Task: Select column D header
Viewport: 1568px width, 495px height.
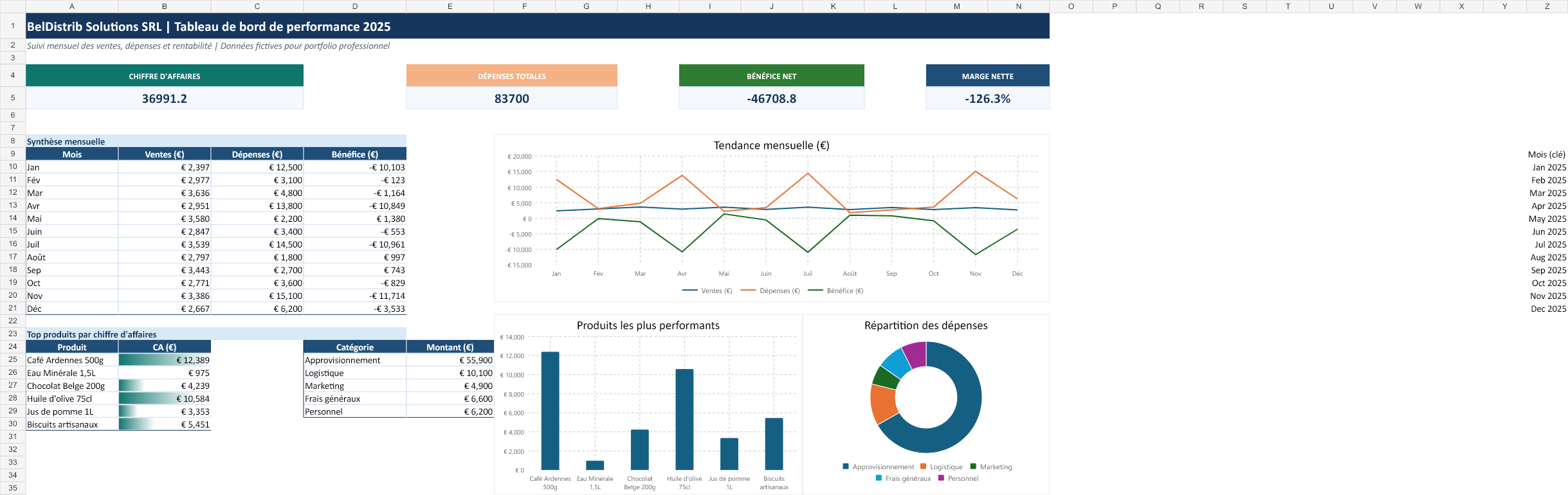Action: coord(355,6)
